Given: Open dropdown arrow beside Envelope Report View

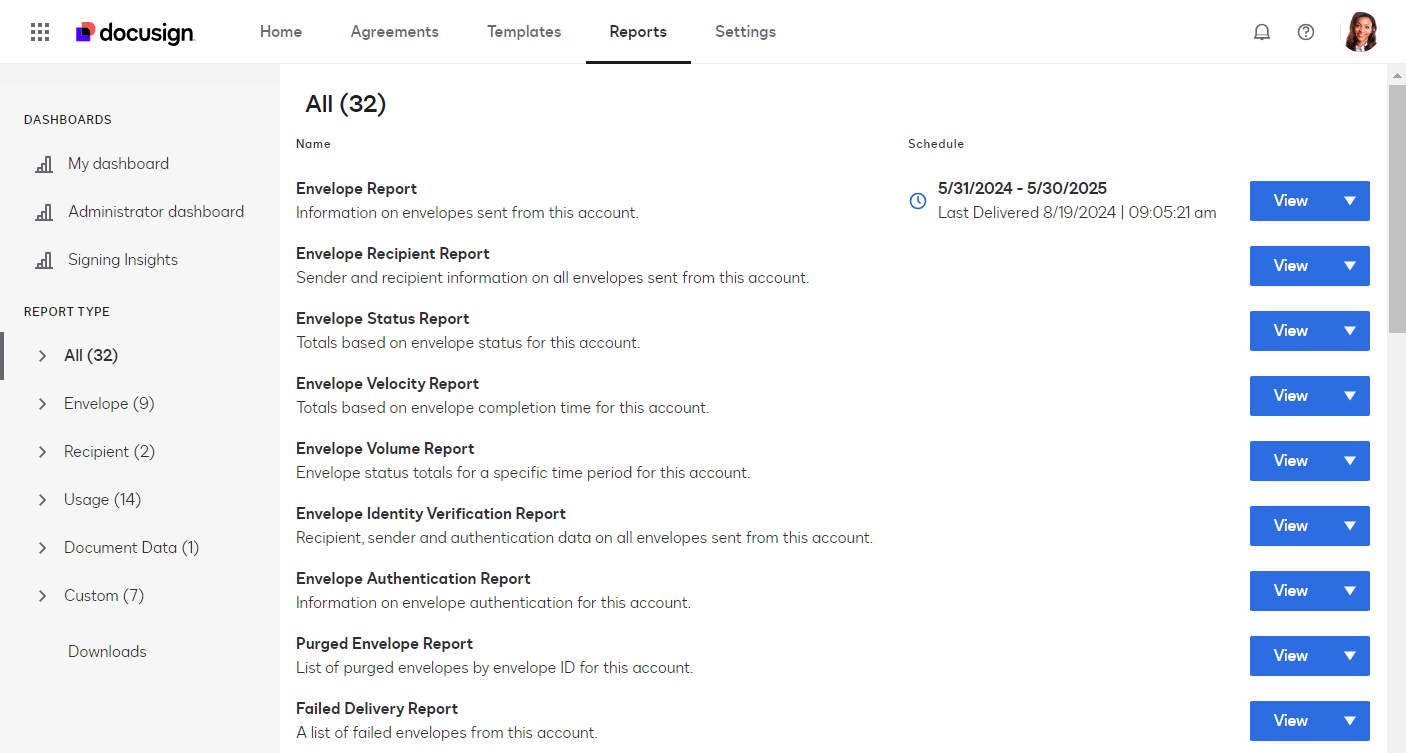Looking at the screenshot, I should pos(1350,201).
